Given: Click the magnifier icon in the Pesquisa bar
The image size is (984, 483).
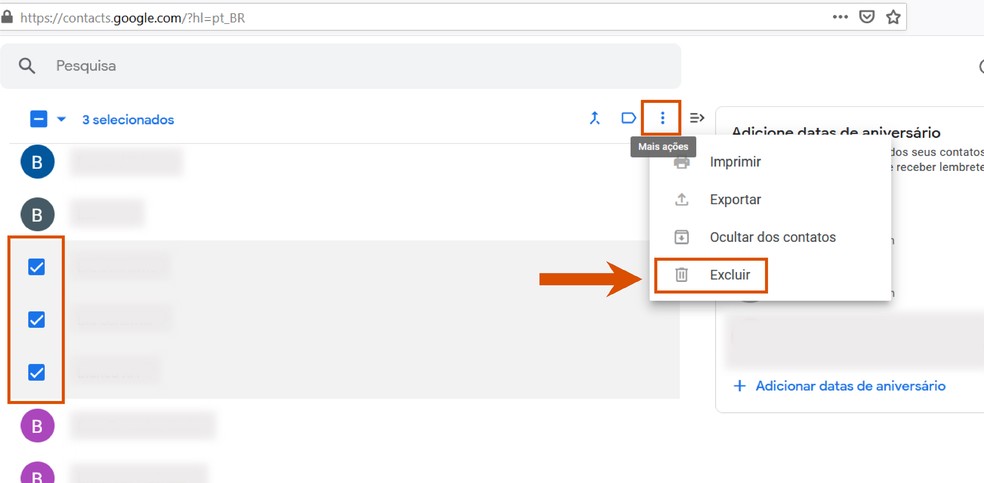Looking at the screenshot, I should [x=28, y=66].
